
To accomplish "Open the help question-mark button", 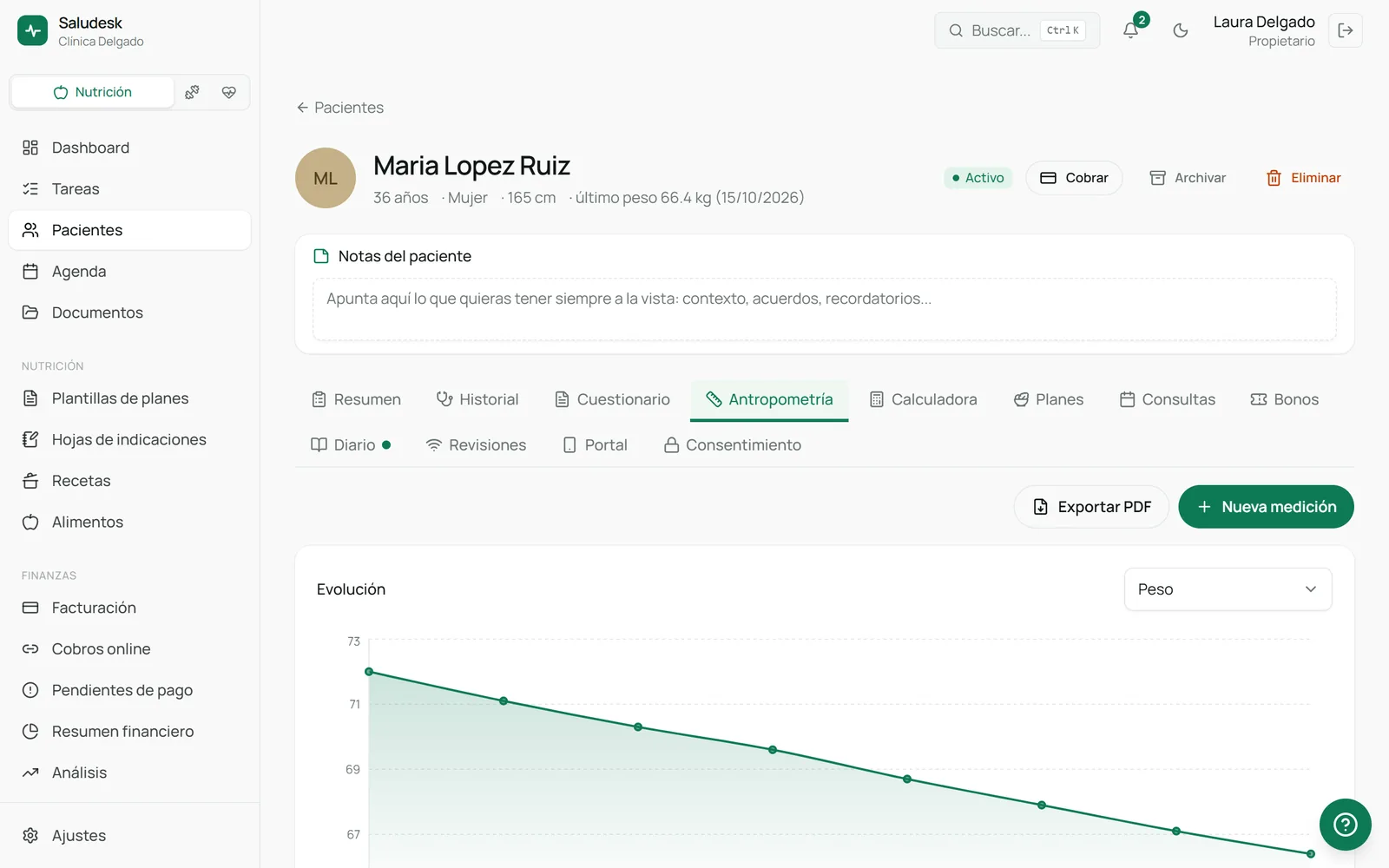I will tap(1345, 824).
